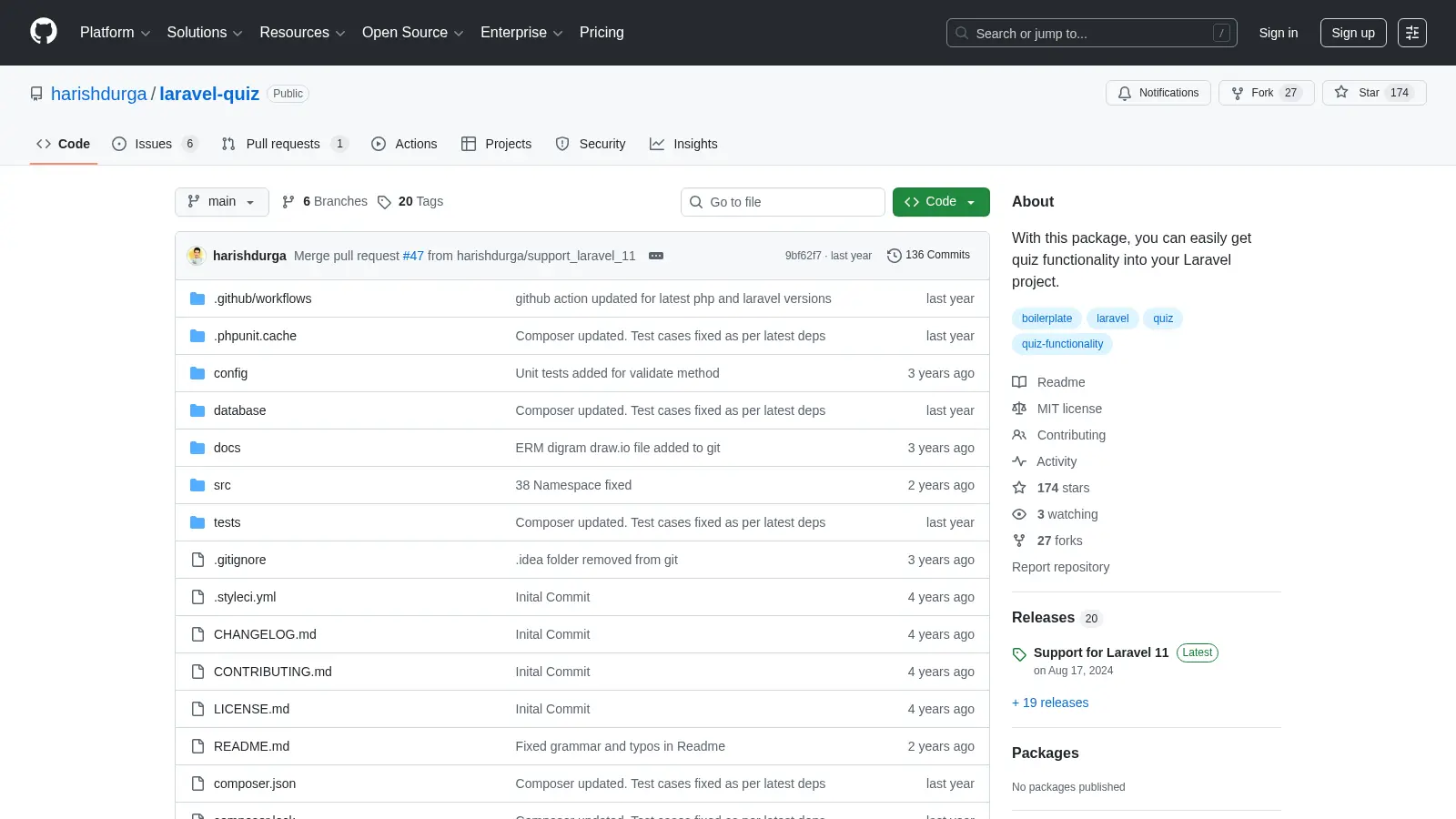1456x819 pixels.
Task: Click the Pricing link
Action: 602,33
